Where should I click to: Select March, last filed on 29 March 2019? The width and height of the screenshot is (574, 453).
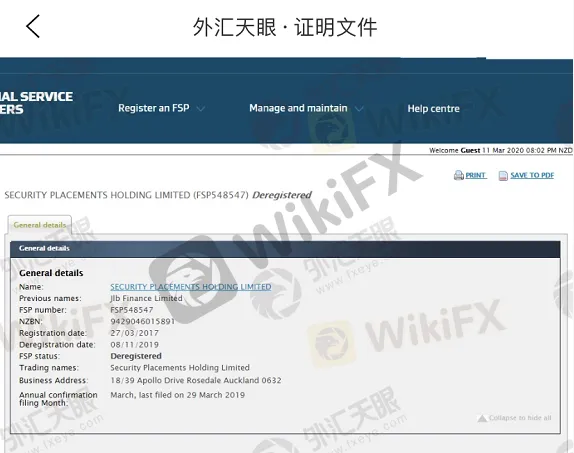pyautogui.click(x=178, y=395)
